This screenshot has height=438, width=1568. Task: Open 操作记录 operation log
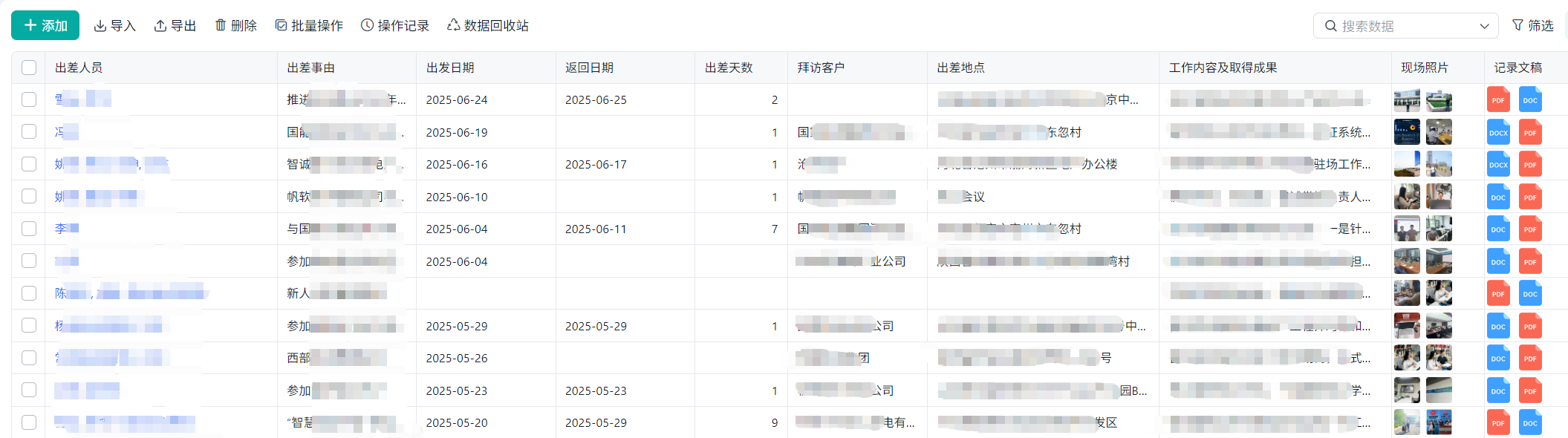coord(395,26)
